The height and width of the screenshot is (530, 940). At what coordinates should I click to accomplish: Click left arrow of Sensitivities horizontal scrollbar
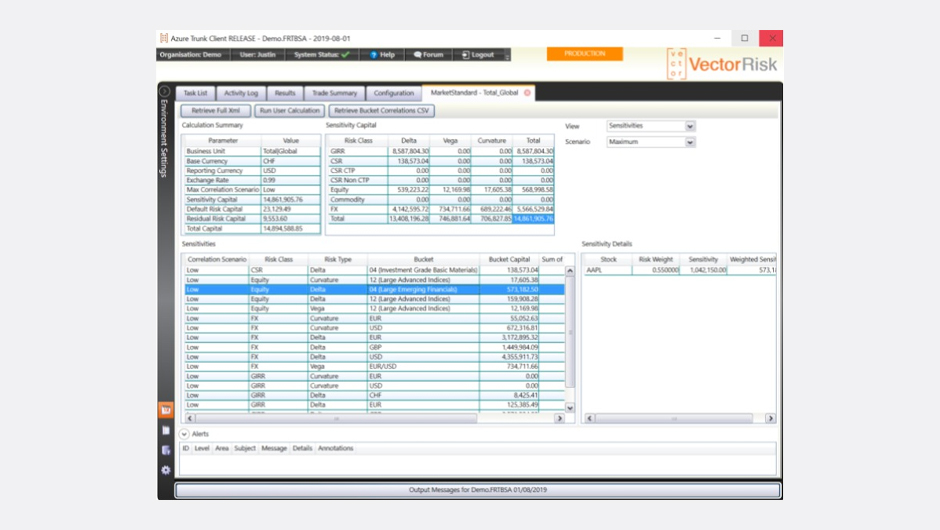[190, 418]
